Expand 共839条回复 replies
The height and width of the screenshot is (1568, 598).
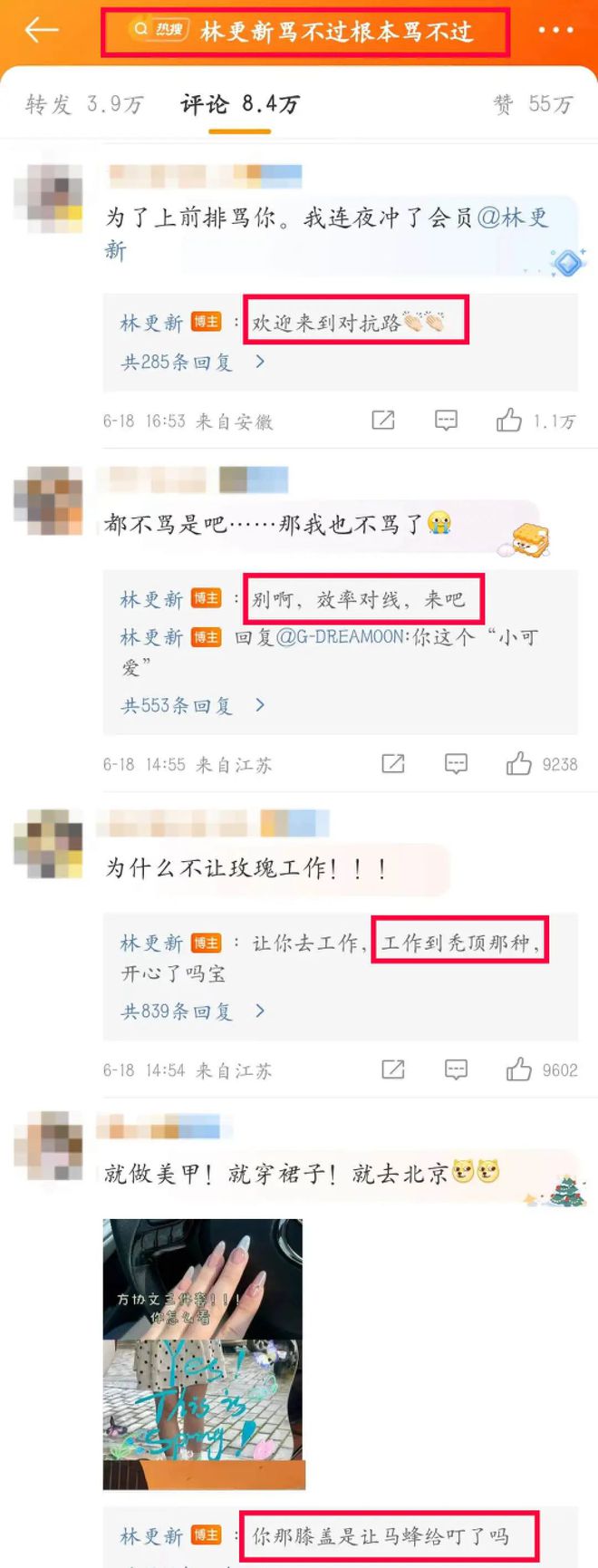(193, 1011)
